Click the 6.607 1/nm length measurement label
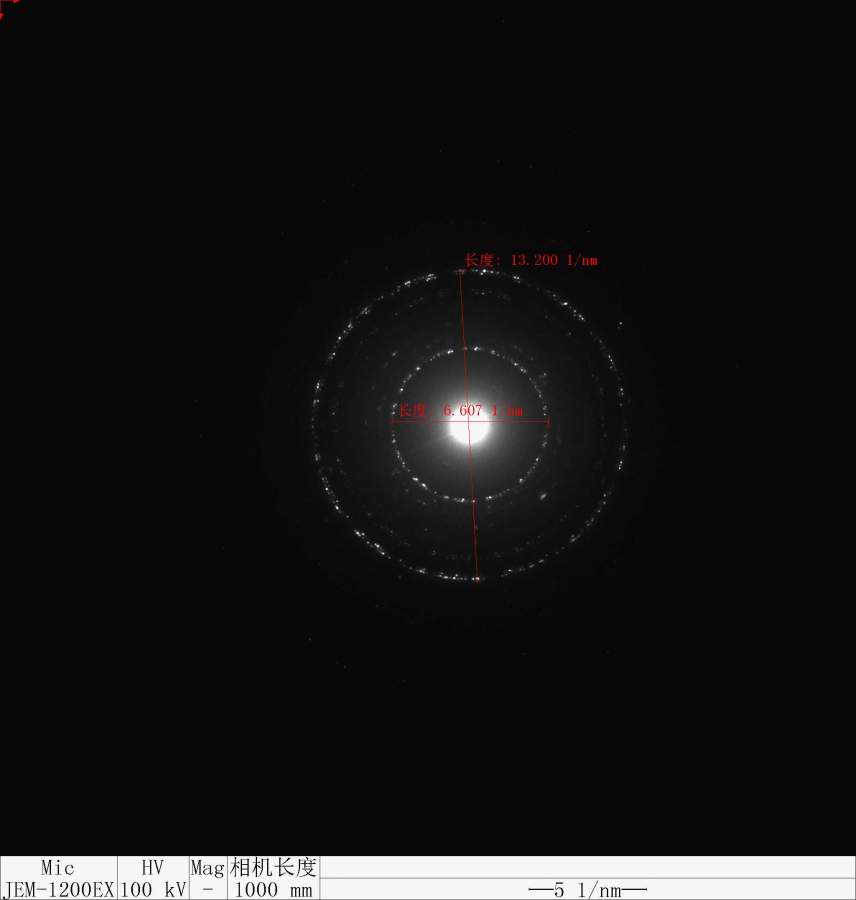The image size is (856, 900). coord(461,410)
